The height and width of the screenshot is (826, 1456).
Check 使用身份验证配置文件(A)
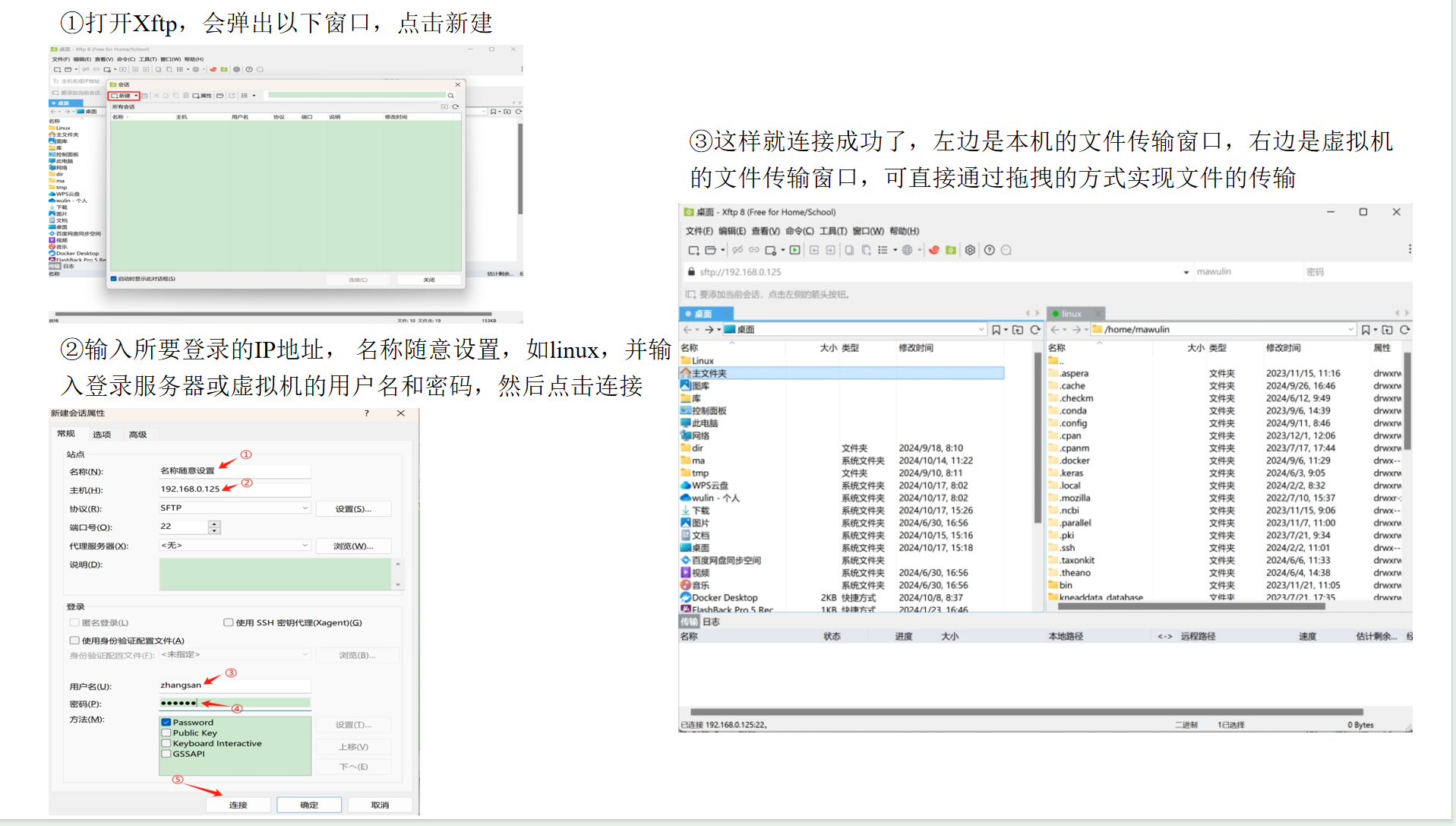click(74, 641)
